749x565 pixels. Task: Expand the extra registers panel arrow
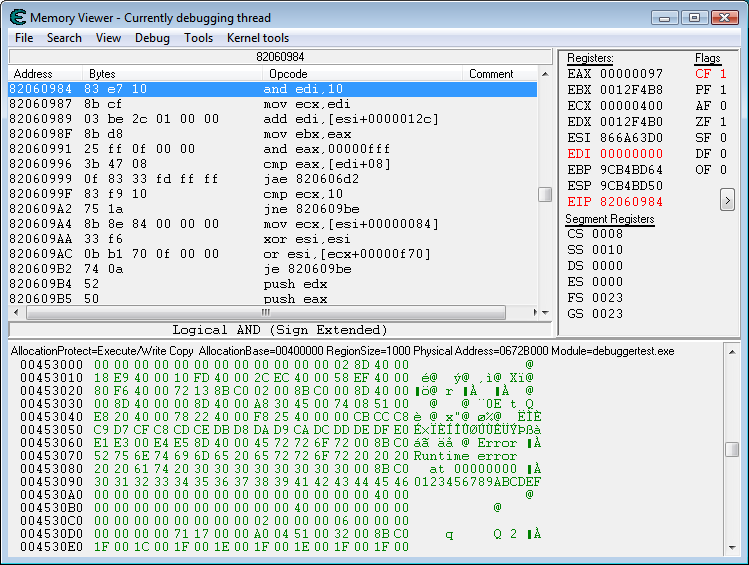tap(727, 200)
